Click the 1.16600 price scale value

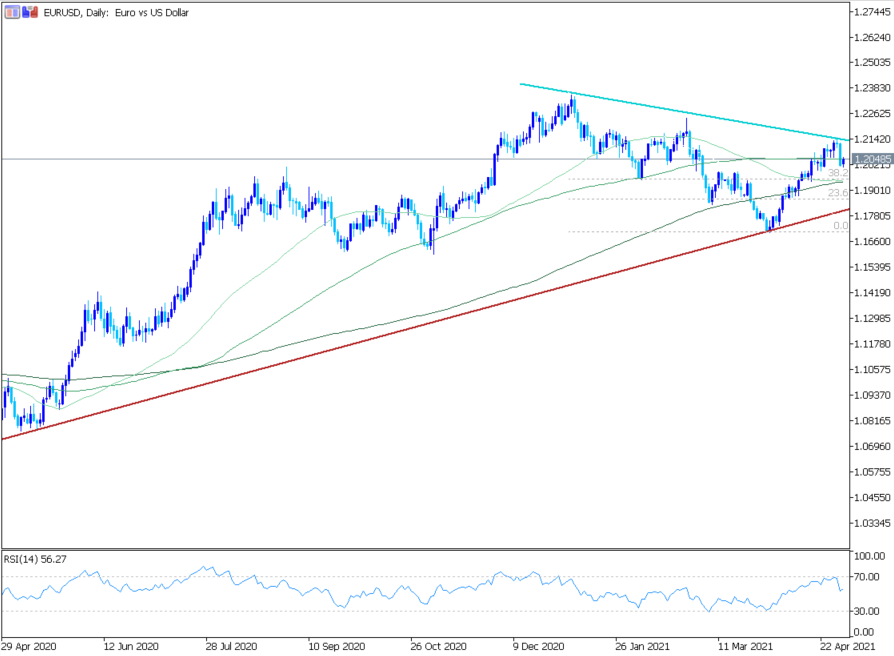coord(872,242)
